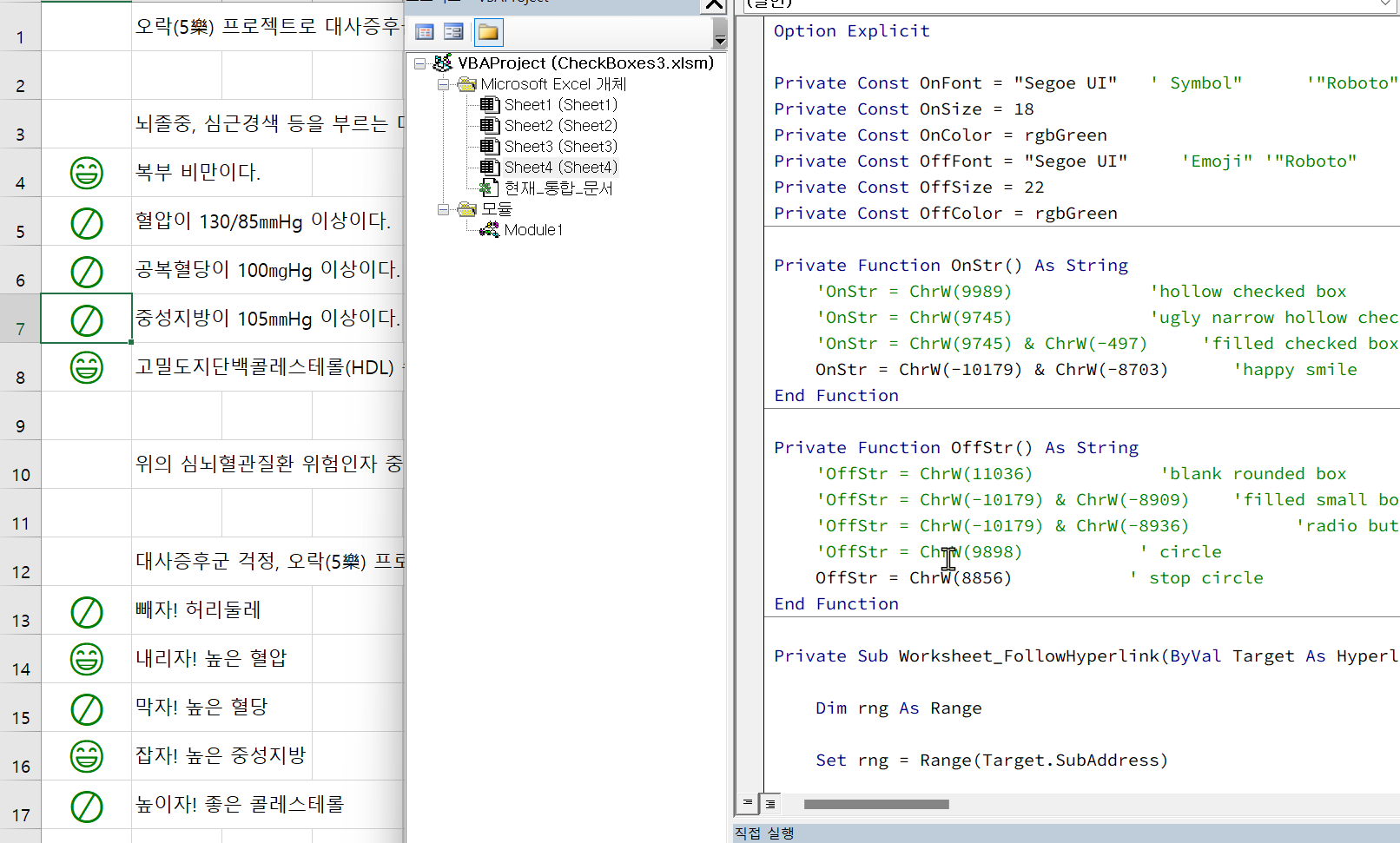Click the Option Explicit code line
Screen dimensions: 1400x843
tap(852, 31)
